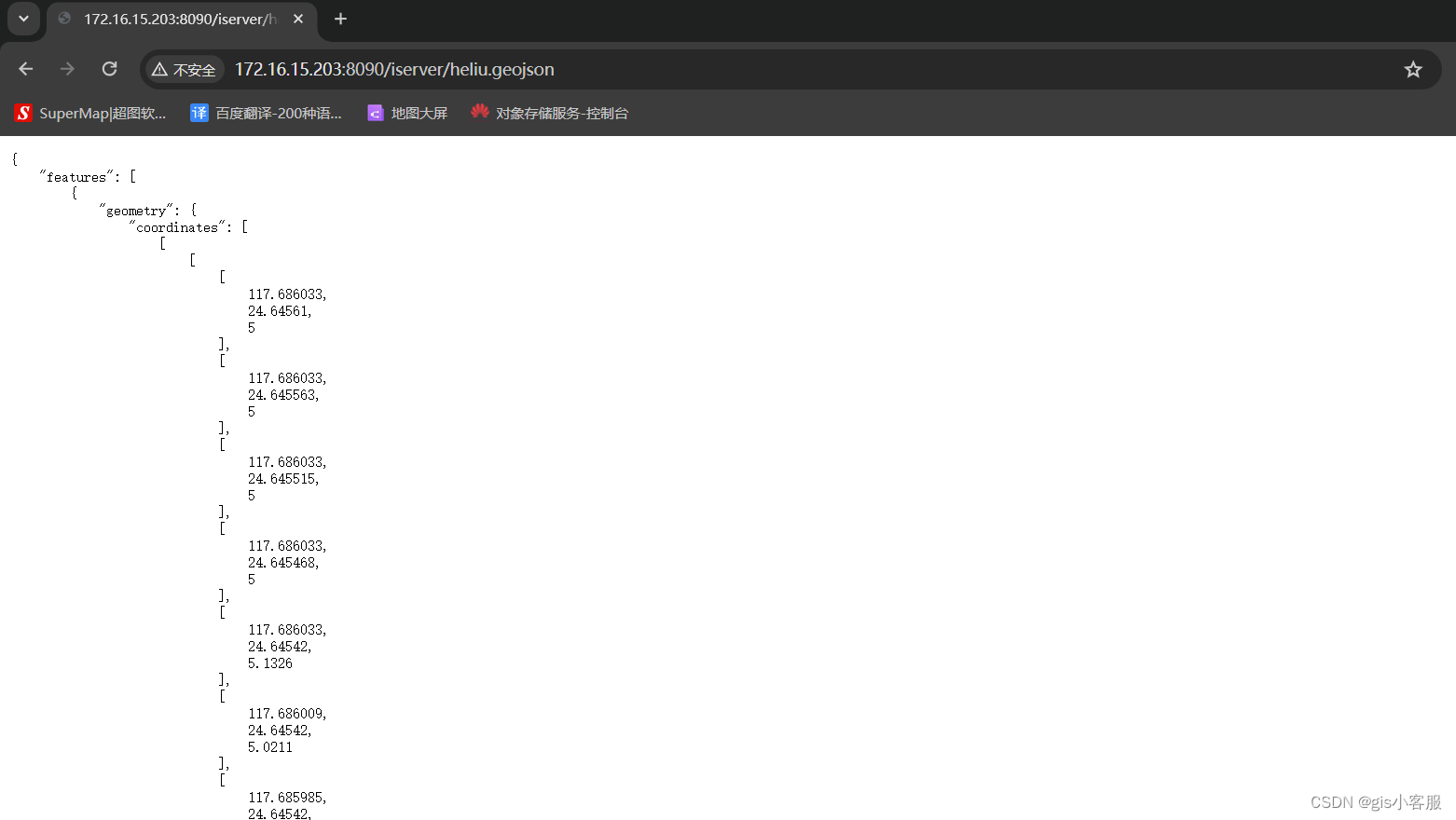This screenshot has width=1456, height=820.
Task: Click the SuperMap bookmark favicon
Action: [x=23, y=113]
